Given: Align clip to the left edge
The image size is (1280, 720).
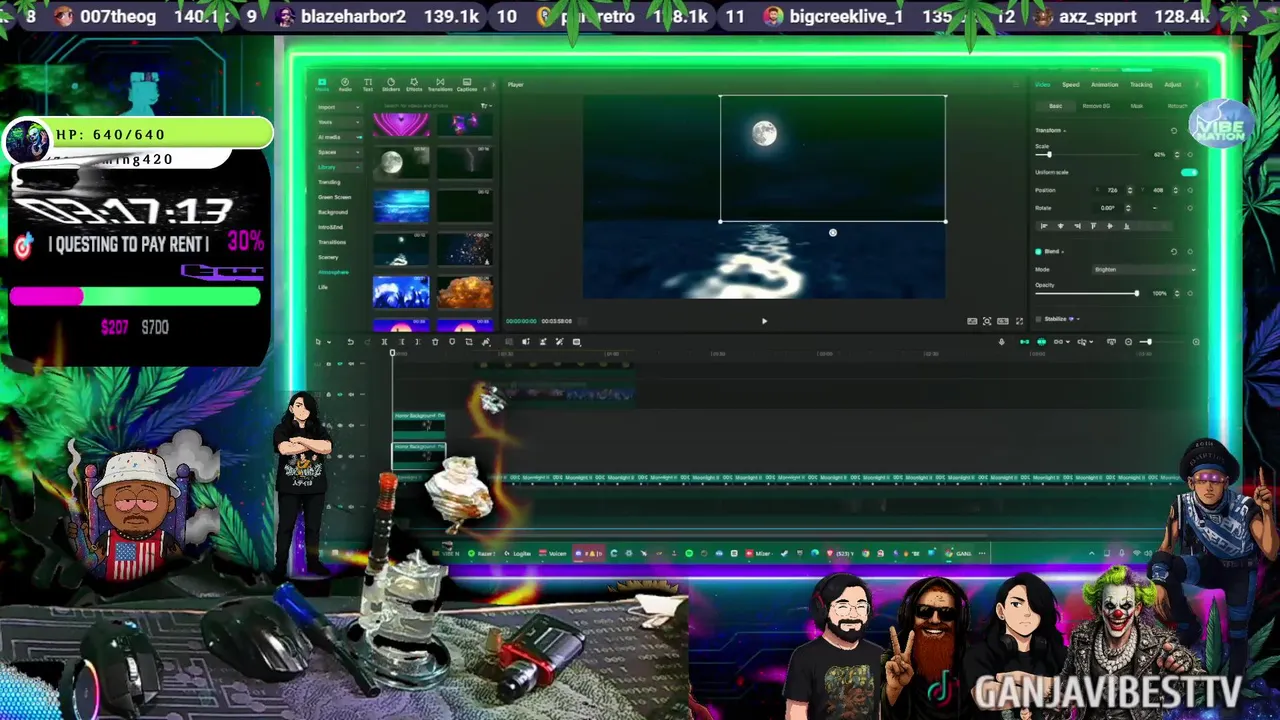Looking at the screenshot, I should coord(1044,226).
